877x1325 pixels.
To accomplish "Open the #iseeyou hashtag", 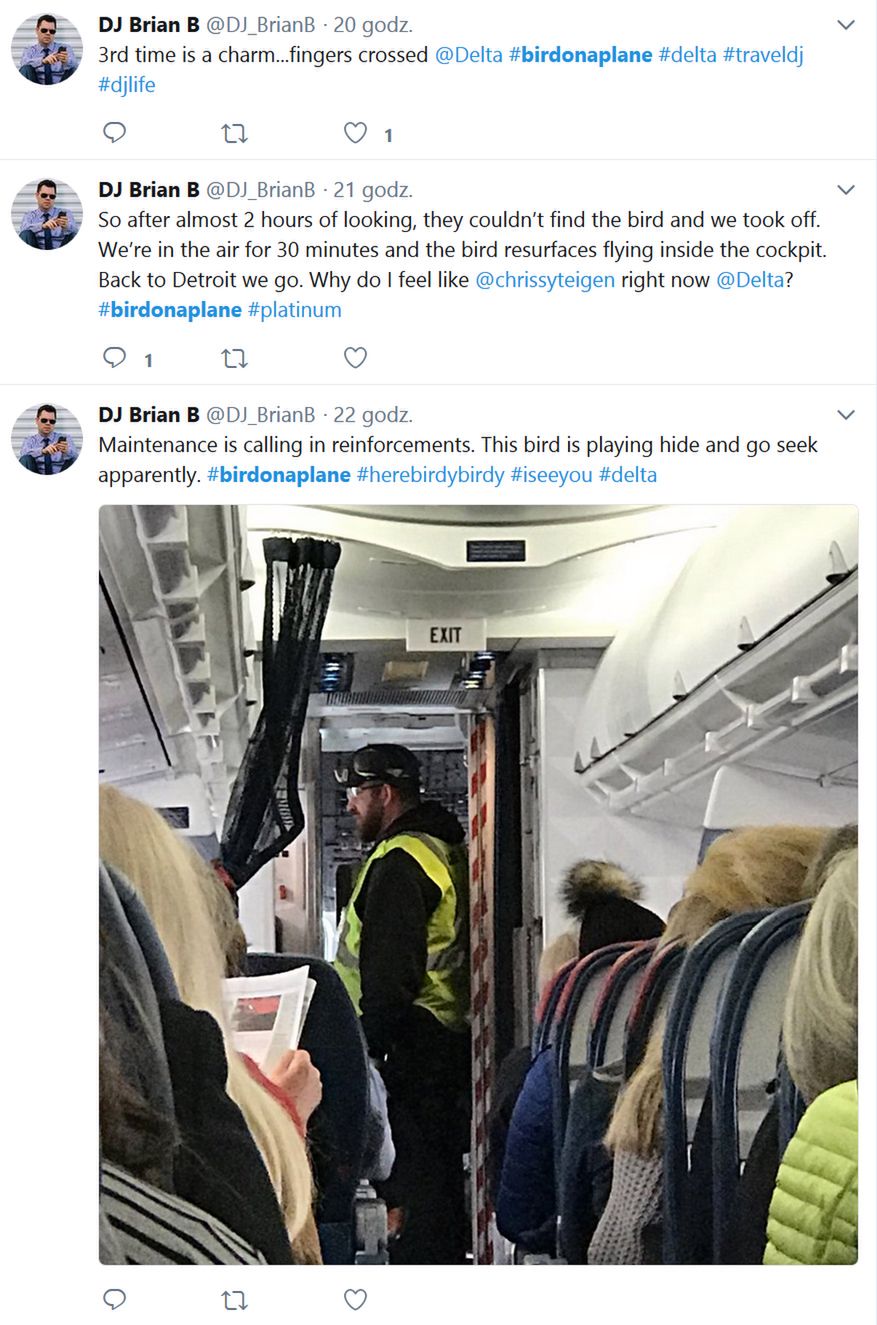I will (551, 475).
